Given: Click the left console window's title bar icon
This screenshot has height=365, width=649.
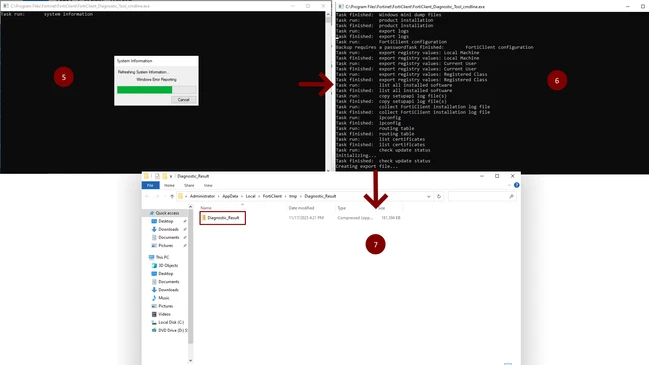Looking at the screenshot, I should (6, 6).
